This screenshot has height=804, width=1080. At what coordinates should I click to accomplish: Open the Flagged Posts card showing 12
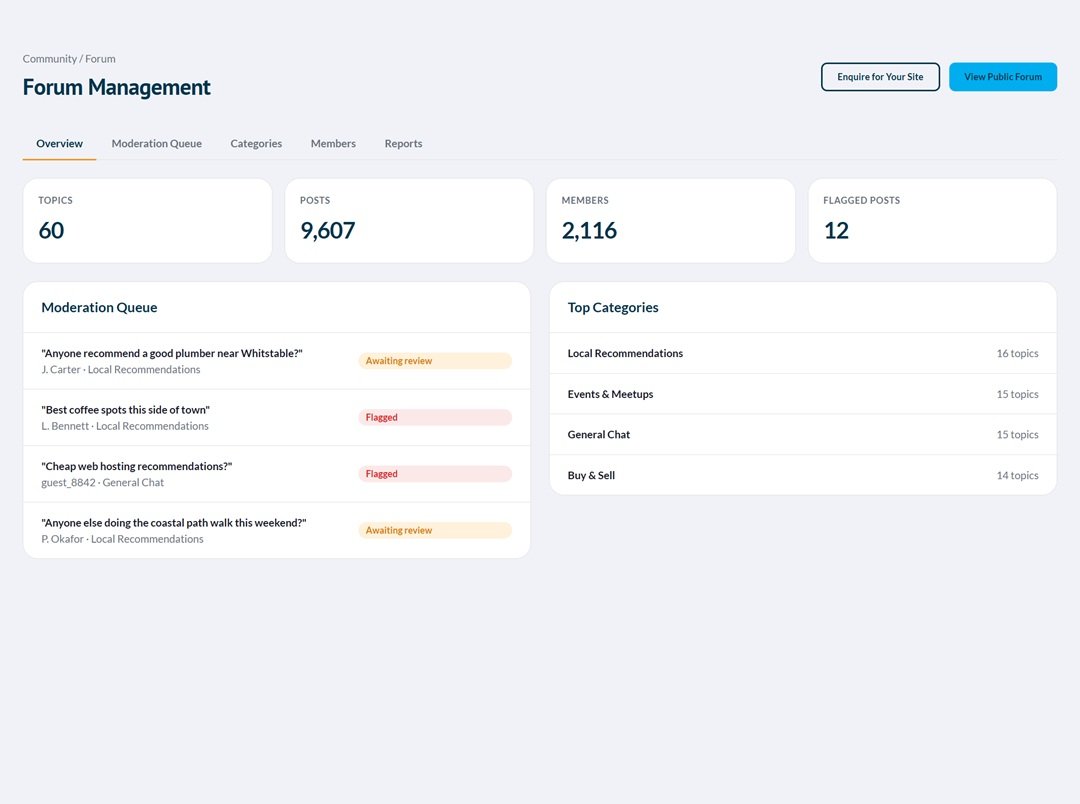(933, 220)
